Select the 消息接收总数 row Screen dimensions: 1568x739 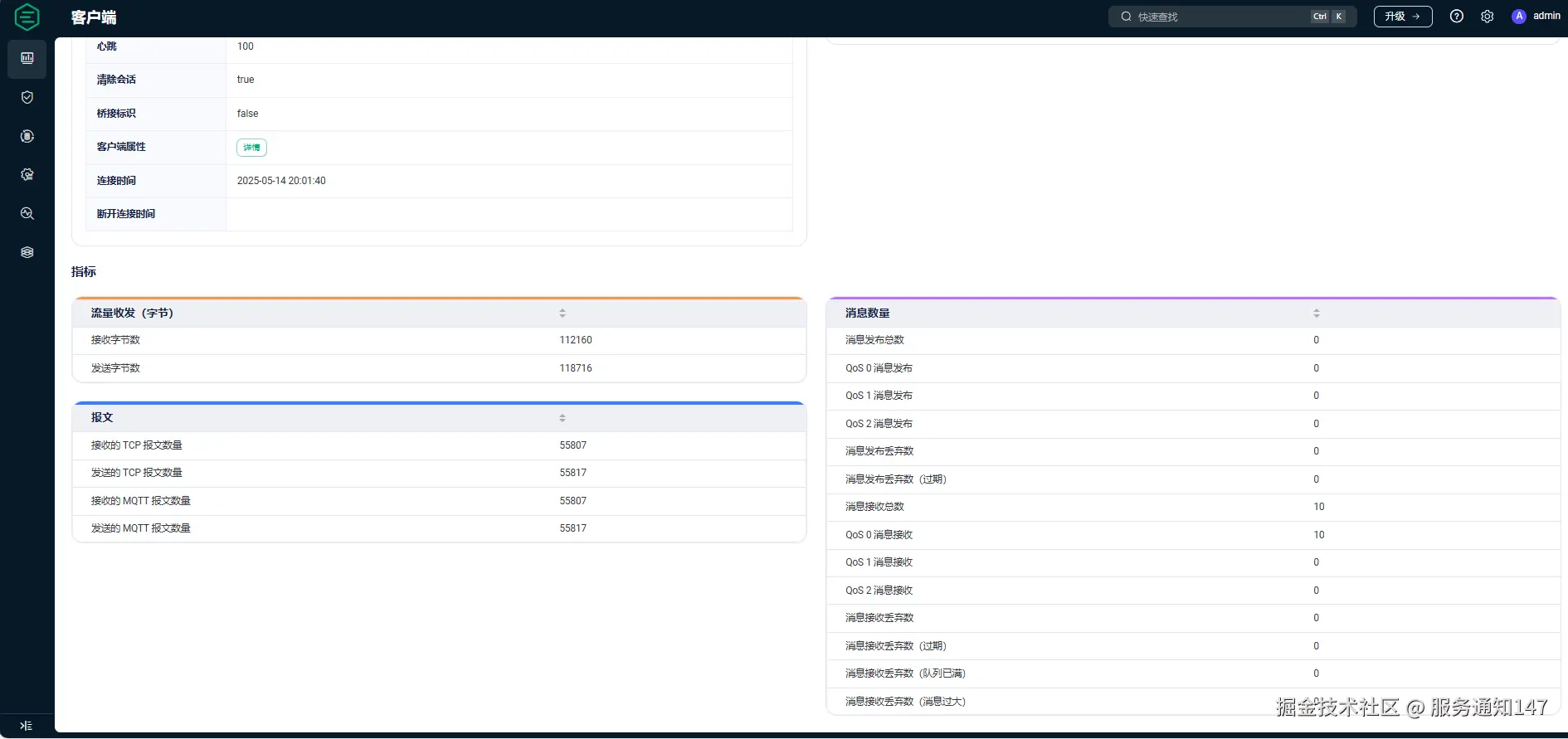click(x=1193, y=507)
